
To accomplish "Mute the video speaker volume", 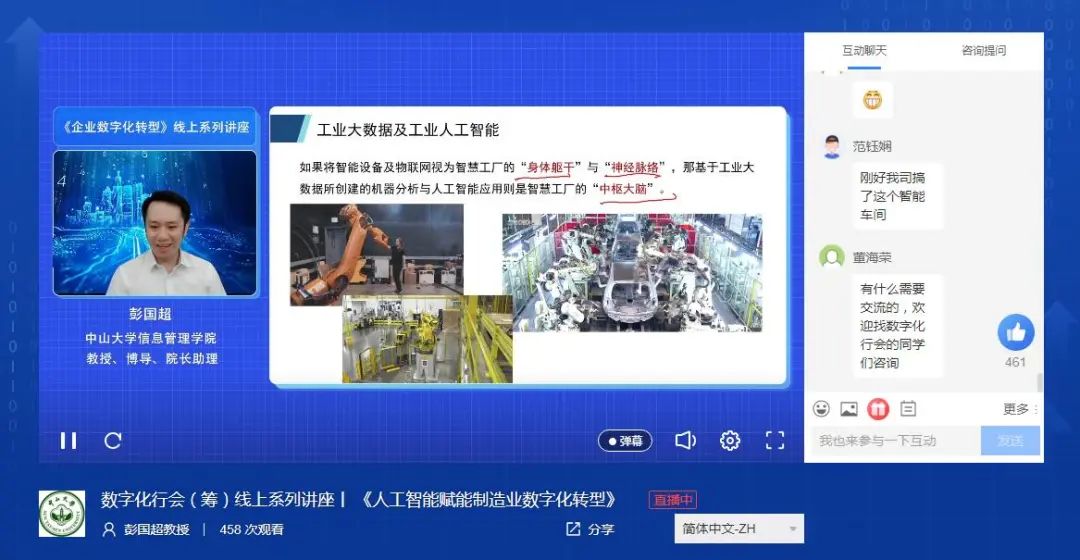I will pyautogui.click(x=685, y=441).
